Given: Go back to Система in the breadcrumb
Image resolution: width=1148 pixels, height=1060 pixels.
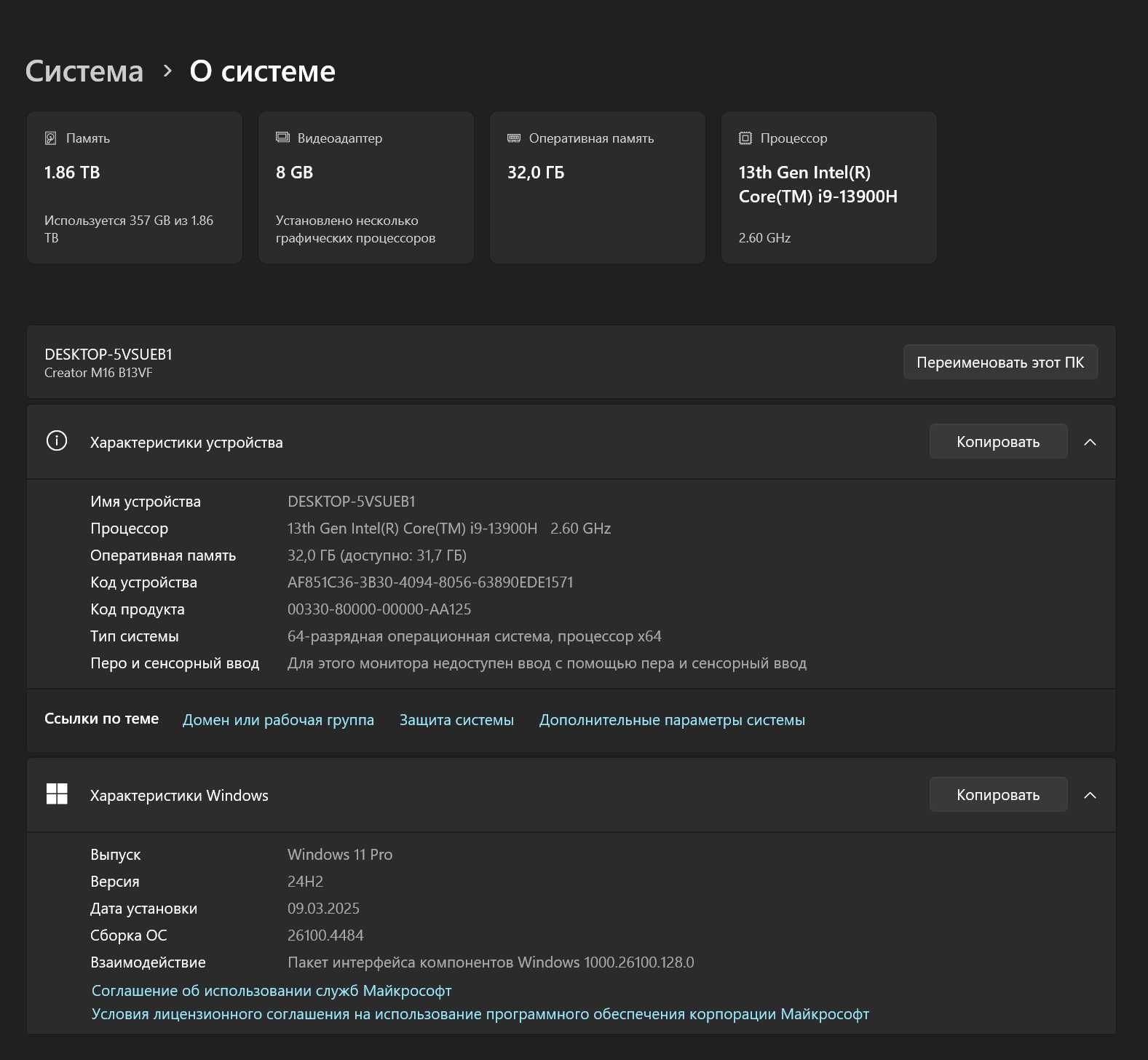Looking at the screenshot, I should [84, 71].
